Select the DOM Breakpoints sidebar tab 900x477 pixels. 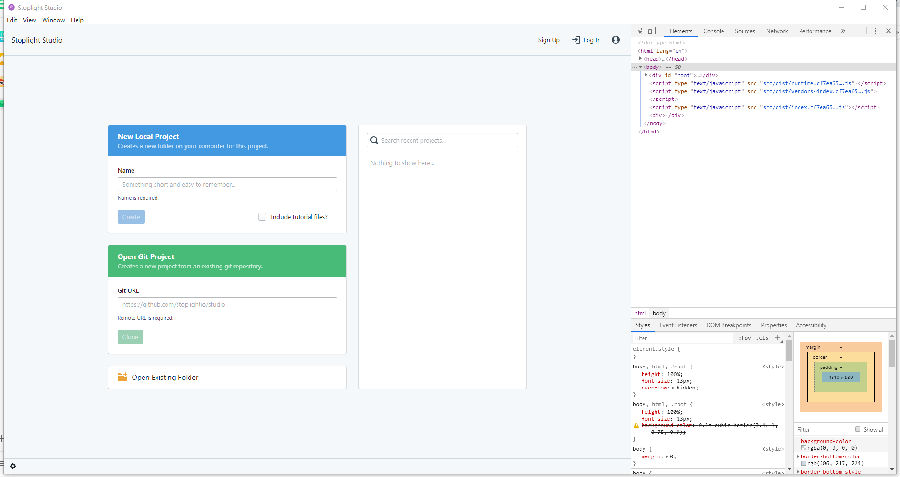tap(729, 325)
